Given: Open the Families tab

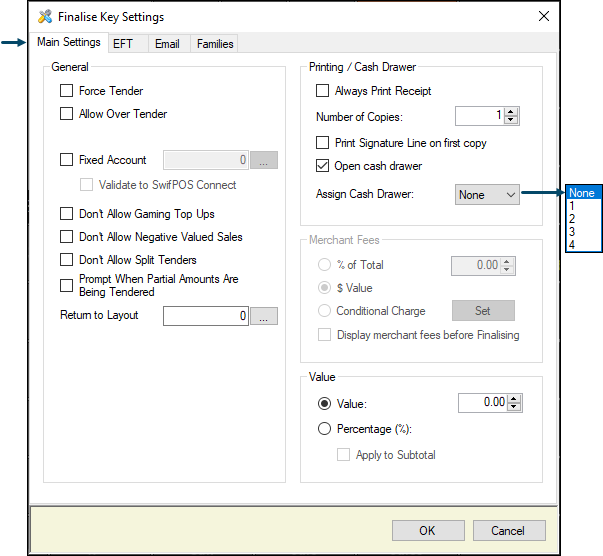Looking at the screenshot, I should click(215, 44).
